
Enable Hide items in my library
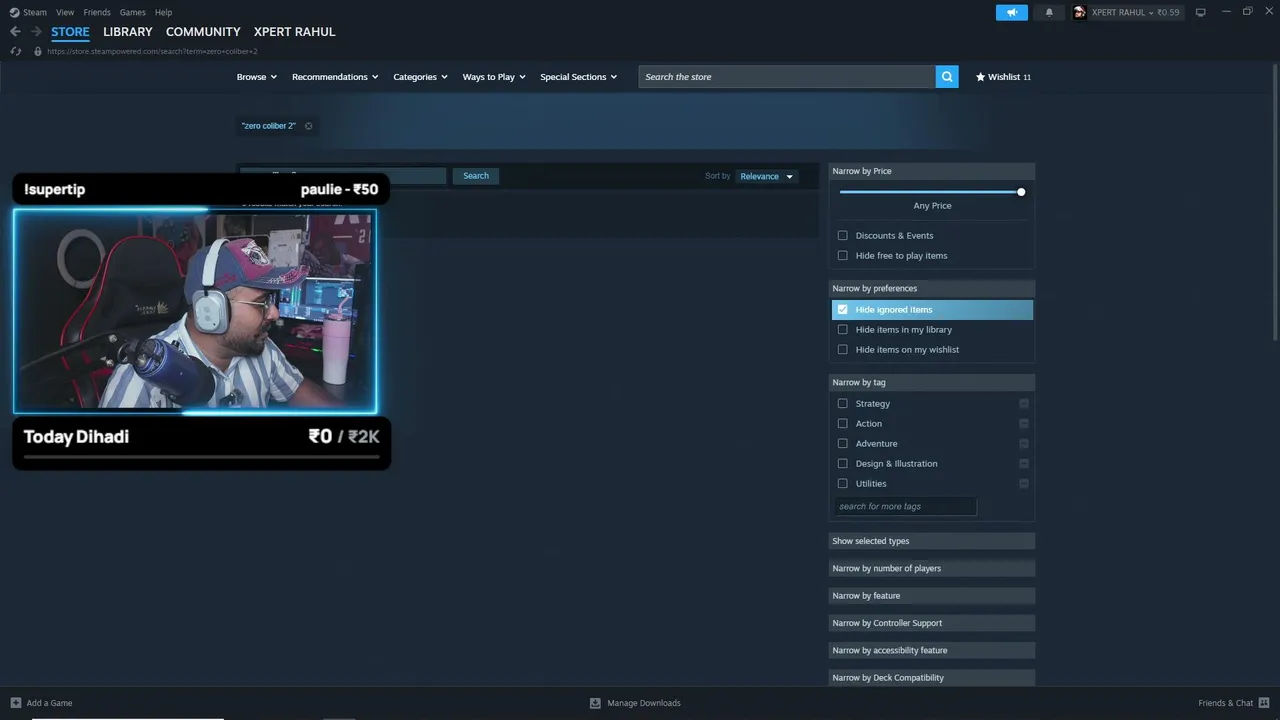pos(843,330)
